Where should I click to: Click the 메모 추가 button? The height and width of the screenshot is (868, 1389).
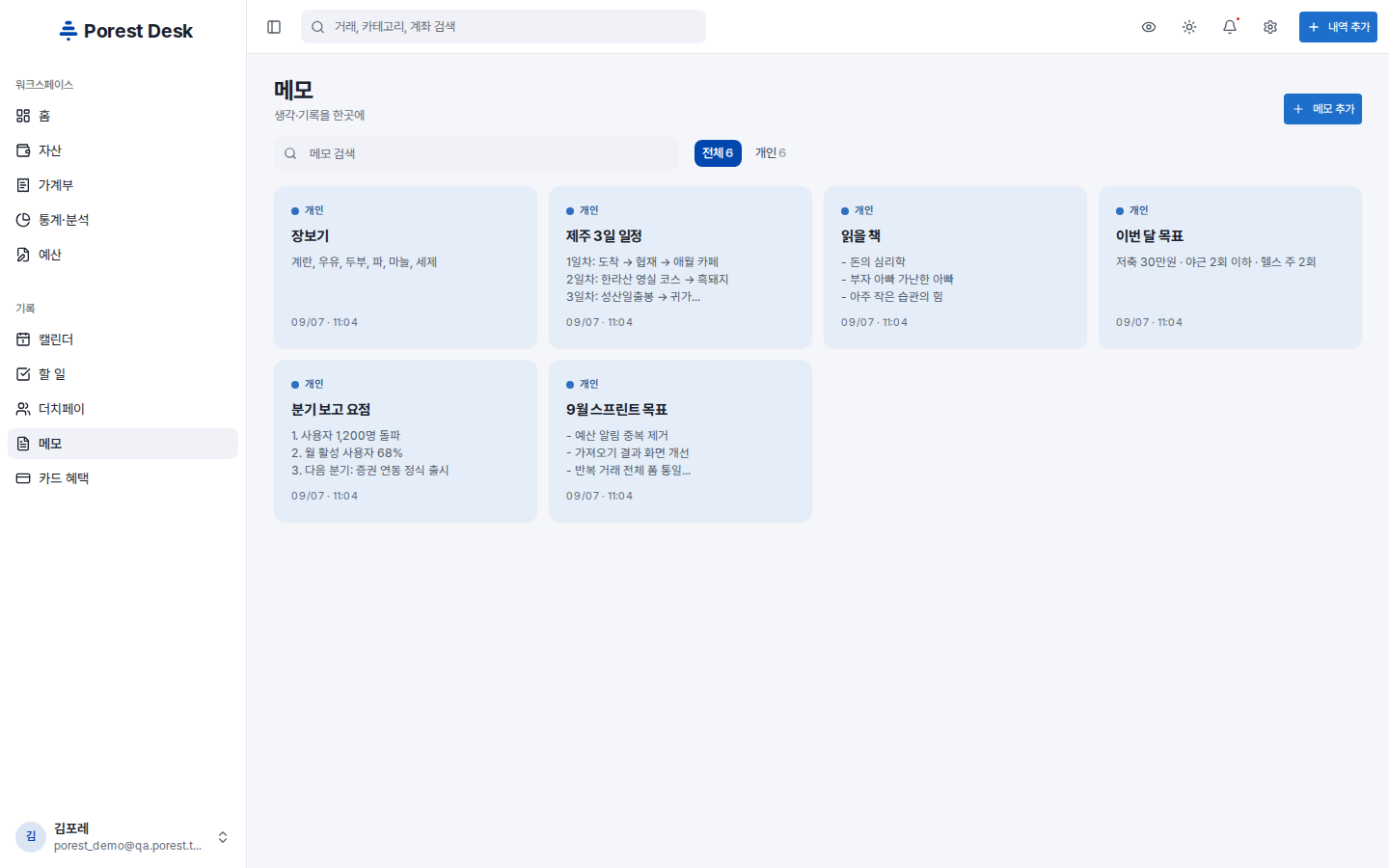(x=1322, y=109)
